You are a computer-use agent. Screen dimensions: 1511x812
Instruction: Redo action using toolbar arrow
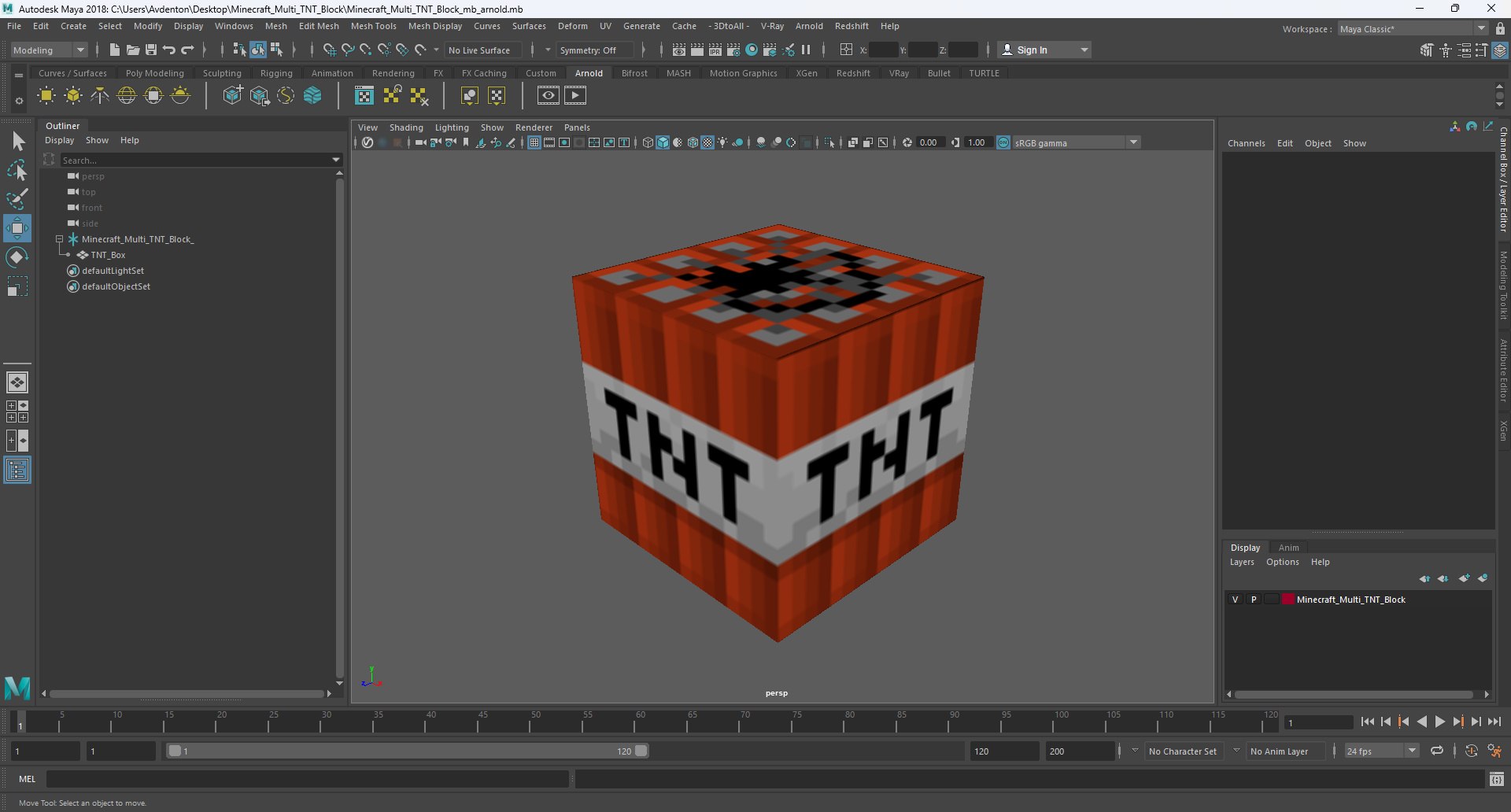point(187,50)
